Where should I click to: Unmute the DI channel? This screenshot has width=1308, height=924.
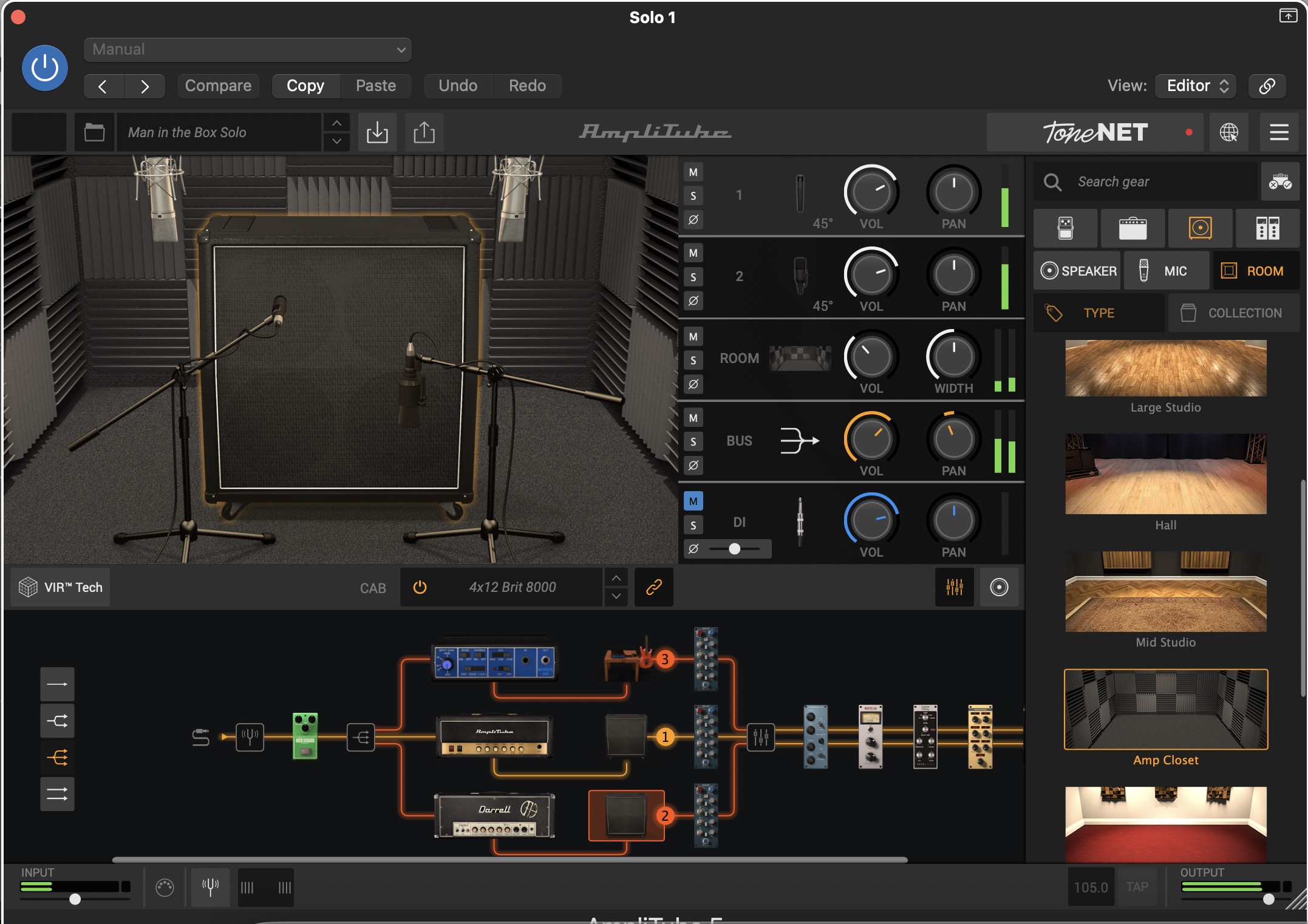693,501
